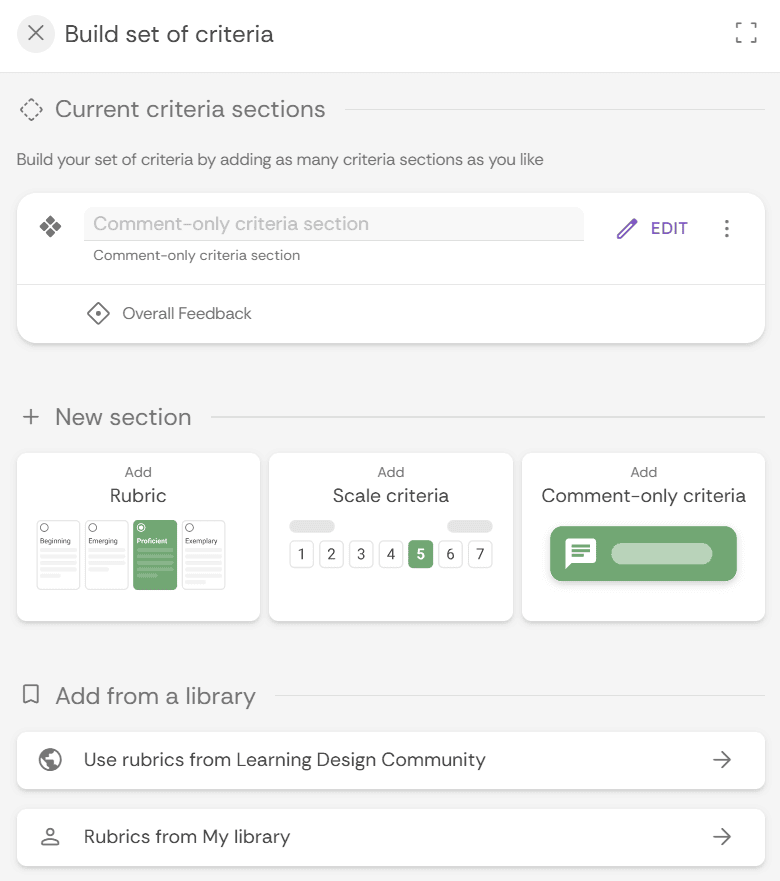Open Use rubrics from Learning Design Community arrow

click(722, 760)
